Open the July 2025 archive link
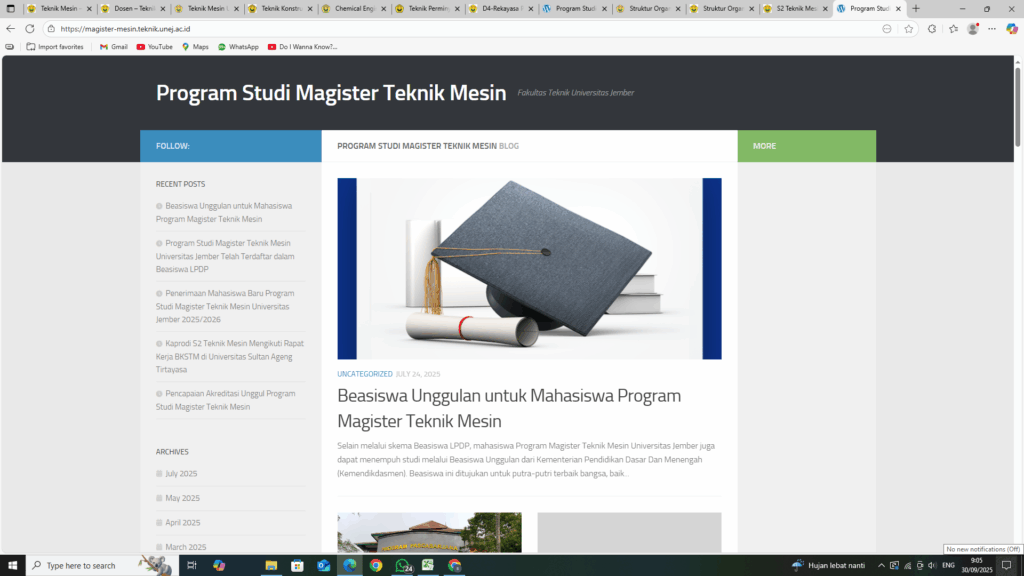Image resolution: width=1024 pixels, height=576 pixels. tap(181, 474)
